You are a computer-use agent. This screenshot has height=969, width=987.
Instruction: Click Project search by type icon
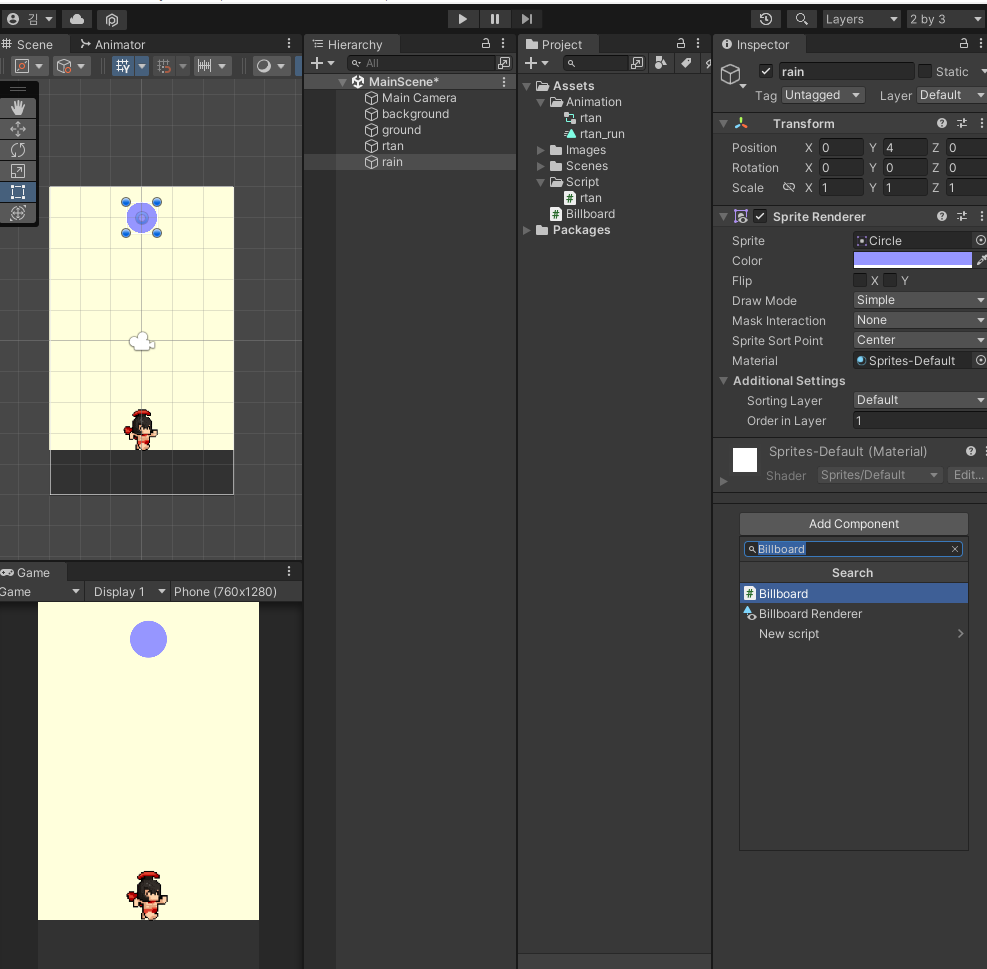[660, 63]
